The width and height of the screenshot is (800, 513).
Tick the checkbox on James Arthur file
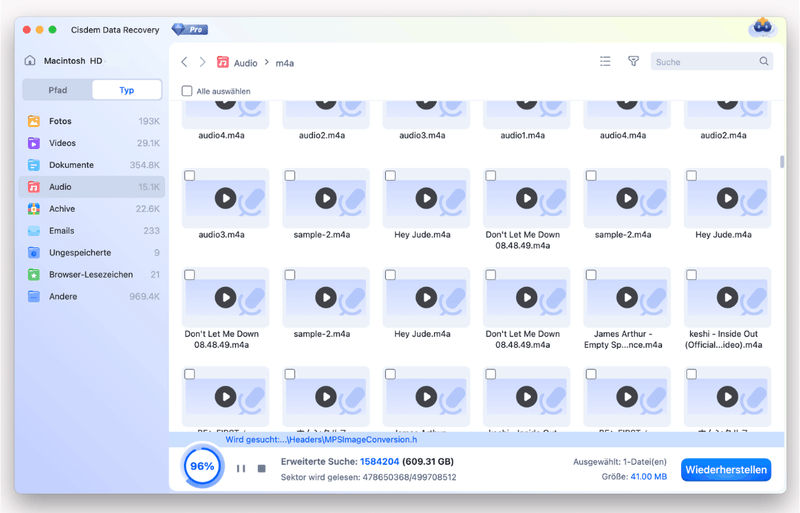point(591,275)
